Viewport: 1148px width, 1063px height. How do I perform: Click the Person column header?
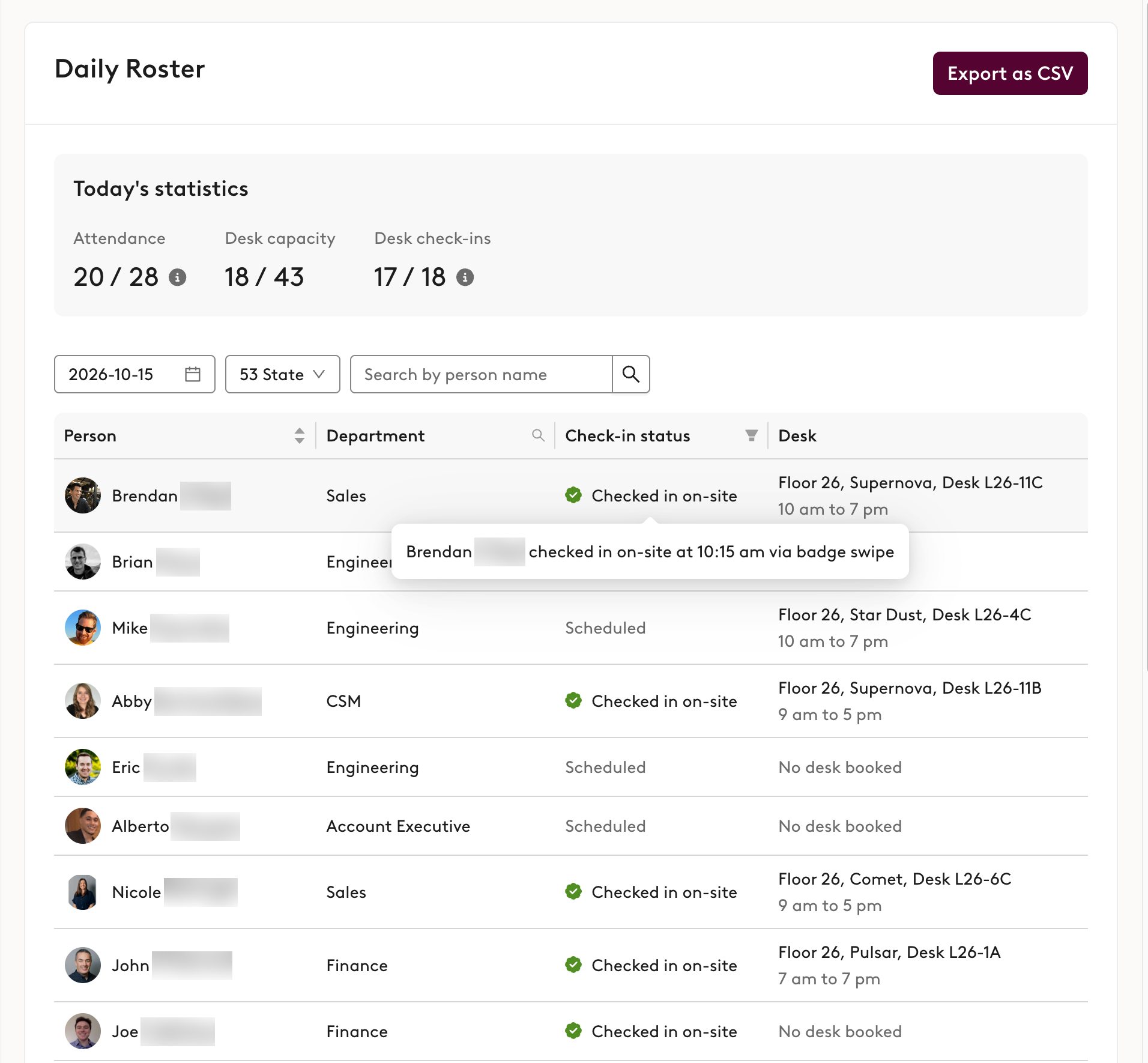[185, 436]
